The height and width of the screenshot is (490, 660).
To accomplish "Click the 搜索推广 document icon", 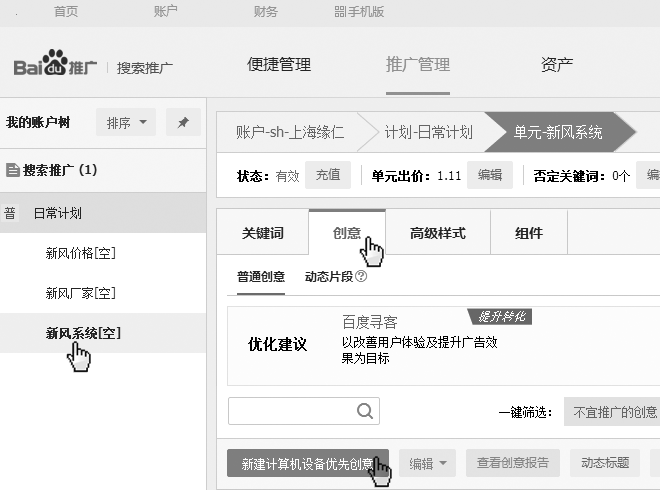I will coord(12,170).
